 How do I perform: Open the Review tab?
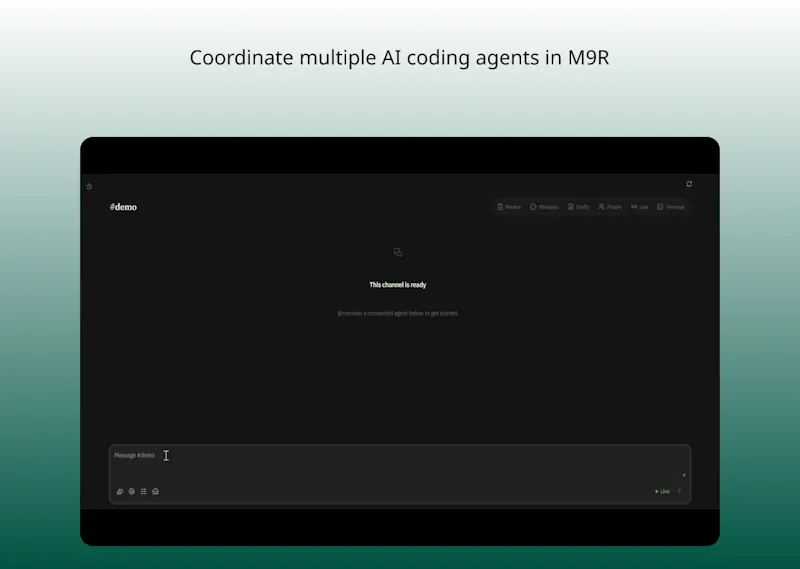point(509,207)
